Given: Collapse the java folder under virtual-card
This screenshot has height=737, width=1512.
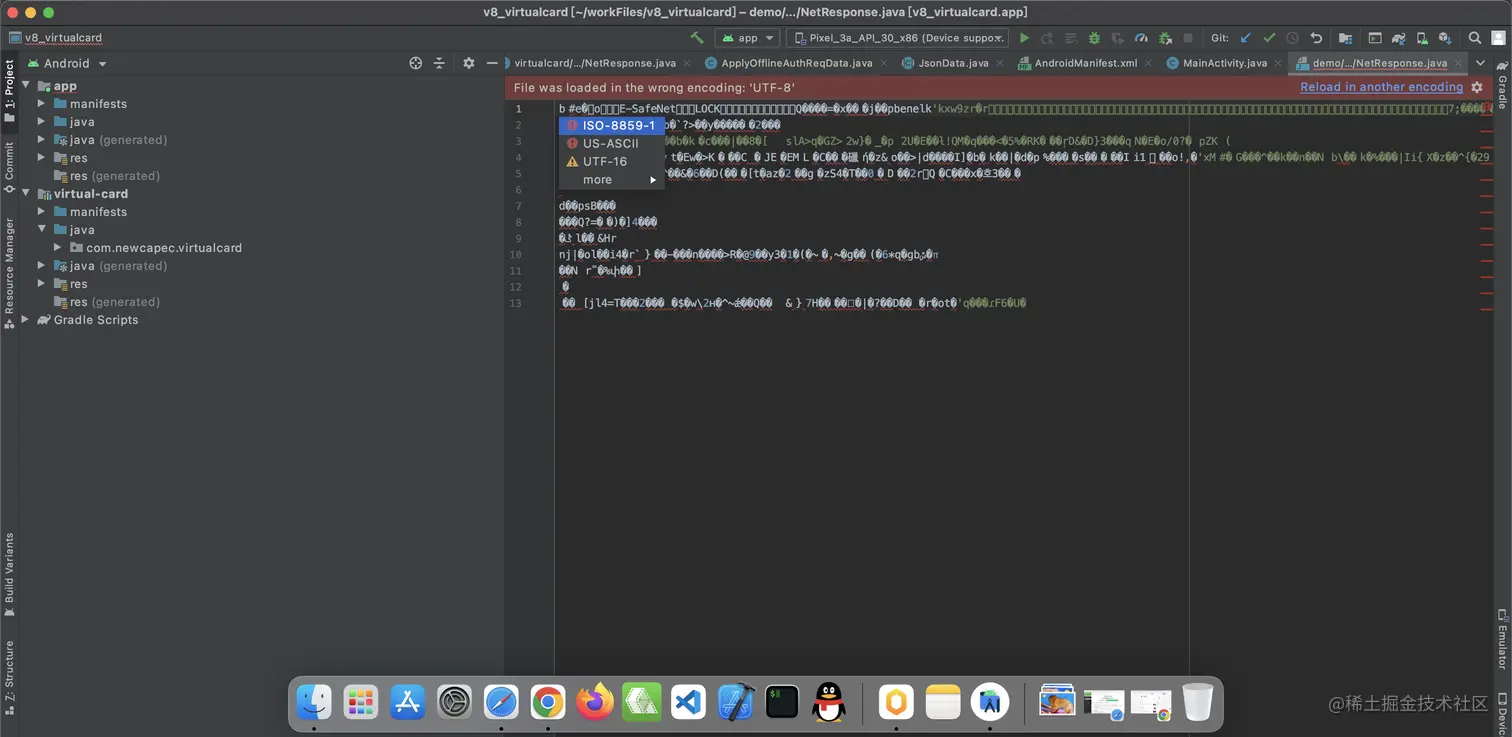Looking at the screenshot, I should [42, 230].
